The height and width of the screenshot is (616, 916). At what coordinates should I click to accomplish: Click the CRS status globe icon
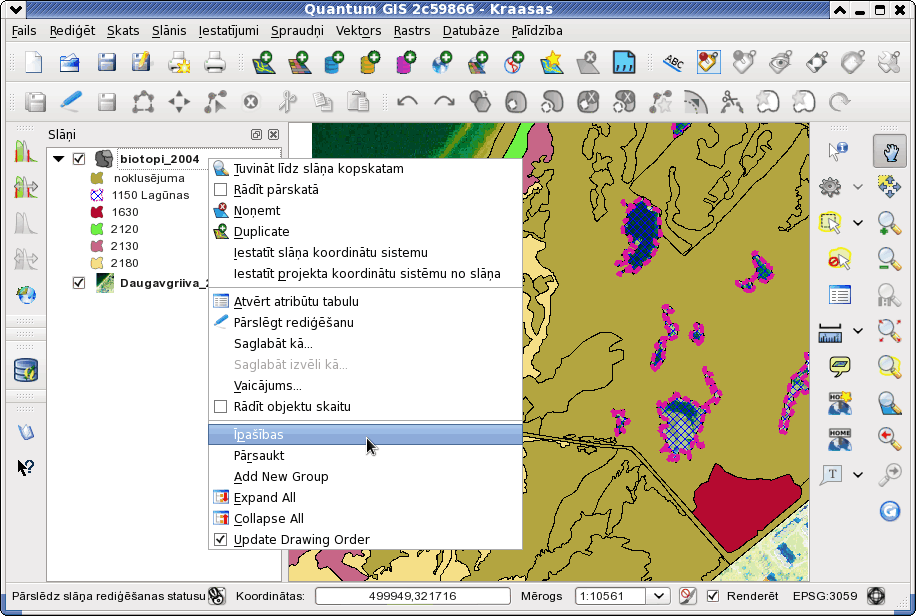(x=876, y=596)
